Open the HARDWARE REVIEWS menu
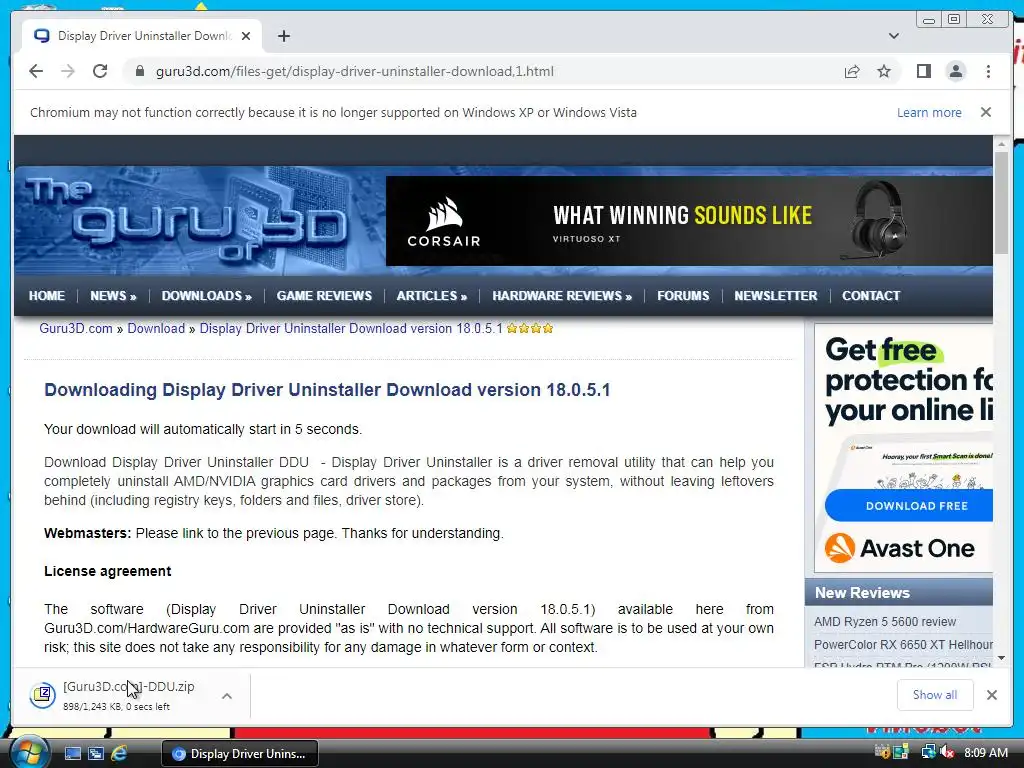Viewport: 1024px width, 768px height. pos(562,296)
